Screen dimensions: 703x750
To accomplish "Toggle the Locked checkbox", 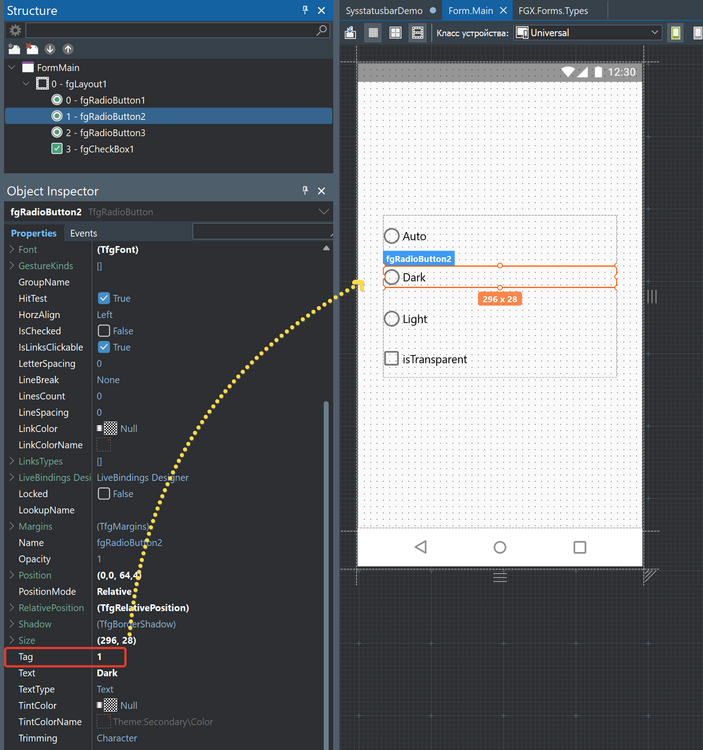I will click(x=104, y=494).
